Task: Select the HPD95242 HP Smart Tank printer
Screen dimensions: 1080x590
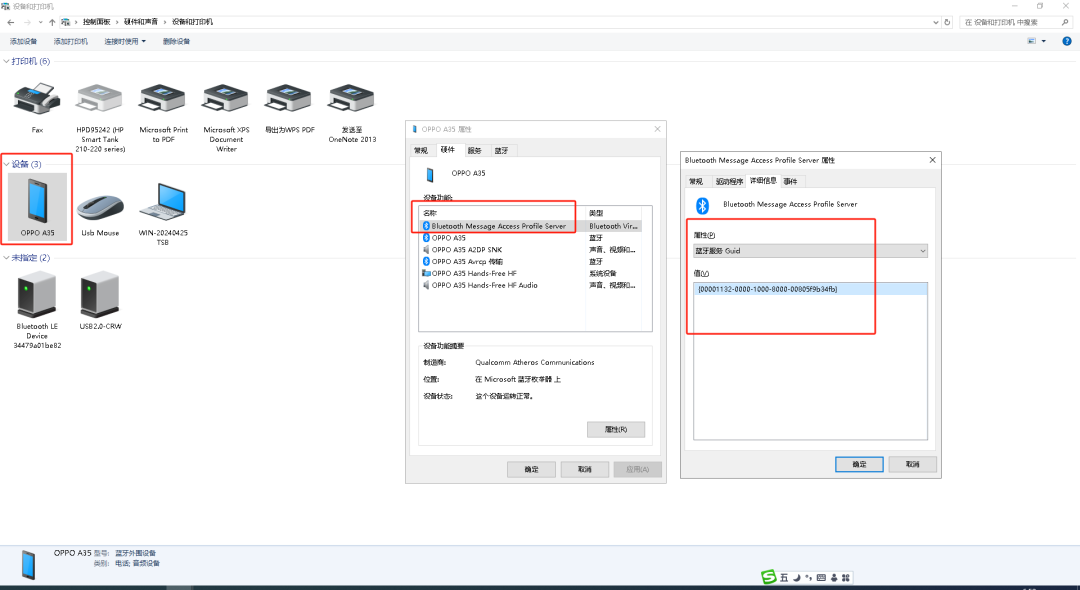Action: coord(99,100)
